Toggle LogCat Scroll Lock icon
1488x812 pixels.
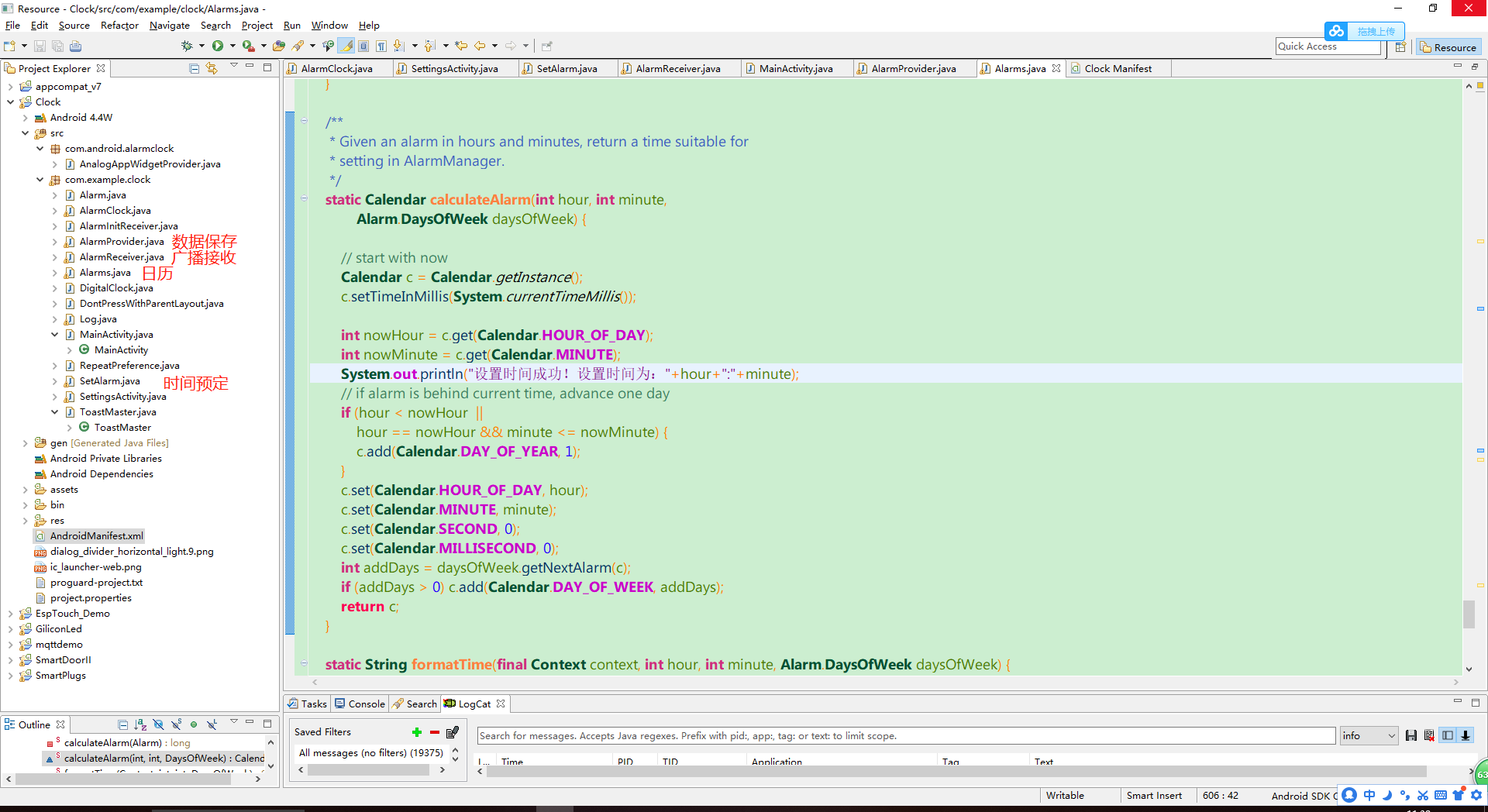(1466, 735)
